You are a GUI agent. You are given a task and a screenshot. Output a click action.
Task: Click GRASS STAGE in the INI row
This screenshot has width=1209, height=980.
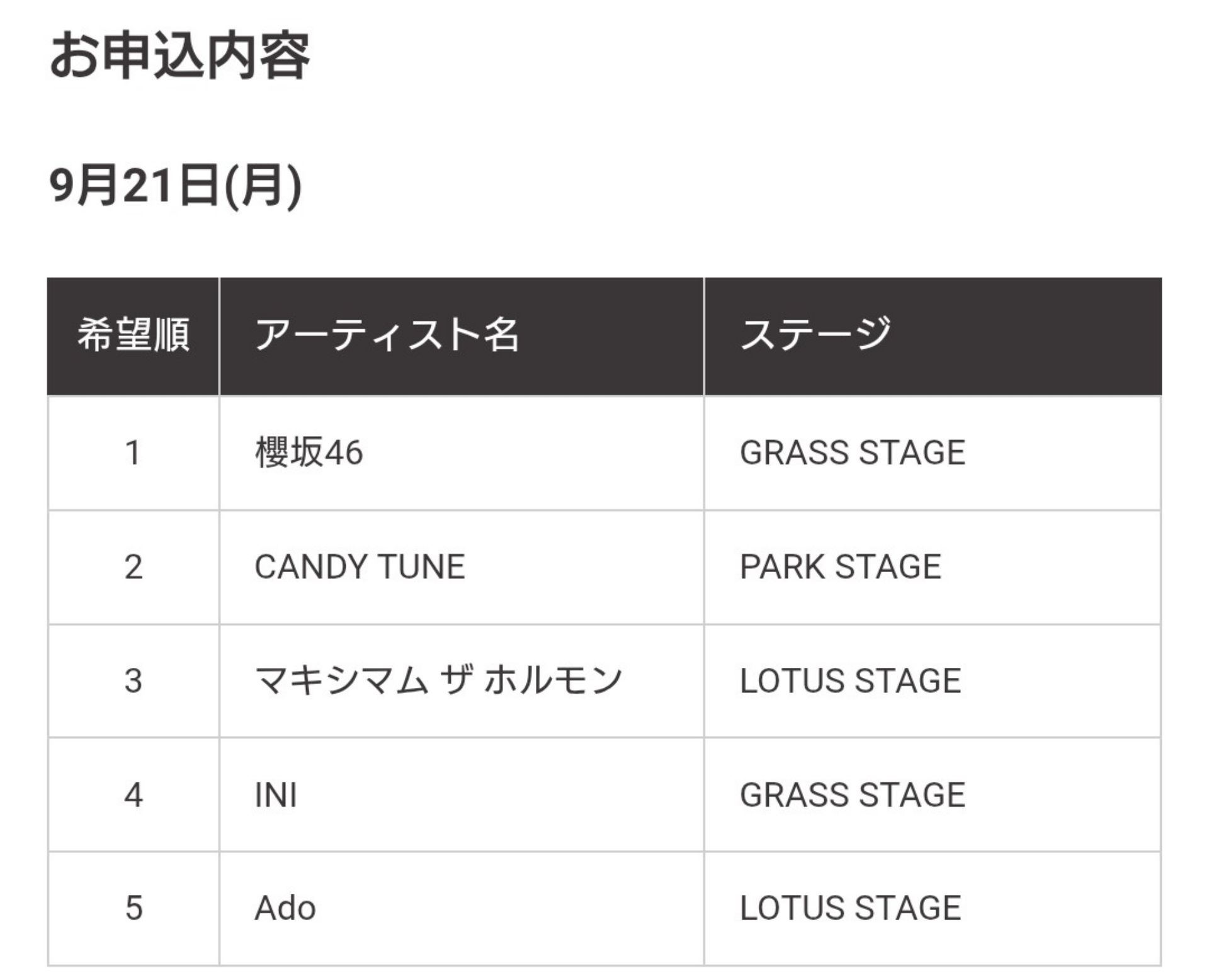point(853,795)
